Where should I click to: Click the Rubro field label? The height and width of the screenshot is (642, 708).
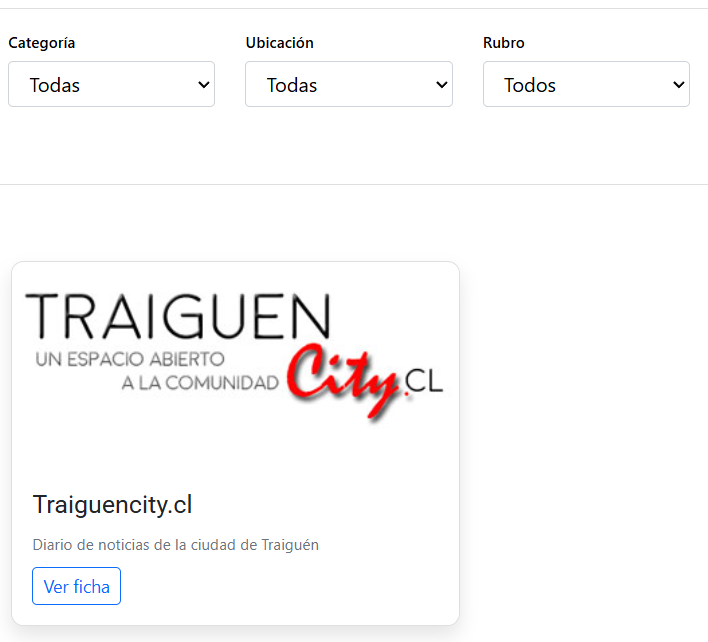coord(503,43)
